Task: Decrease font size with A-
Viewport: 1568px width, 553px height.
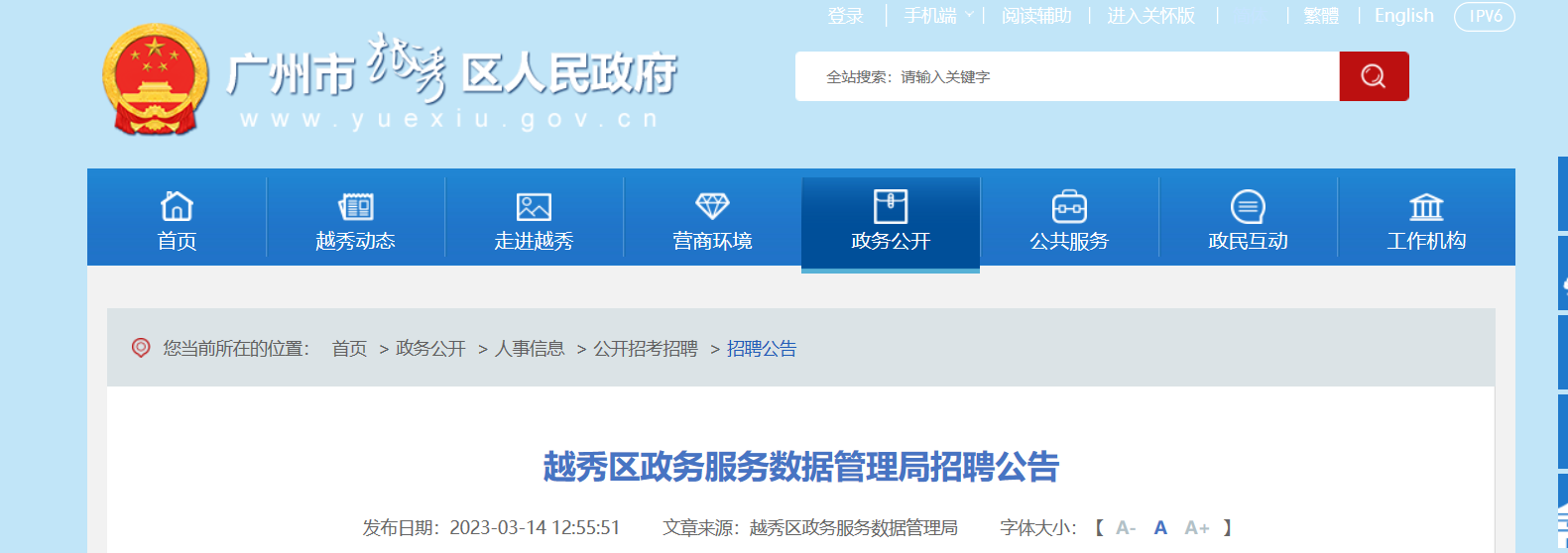Action: (x=1126, y=528)
